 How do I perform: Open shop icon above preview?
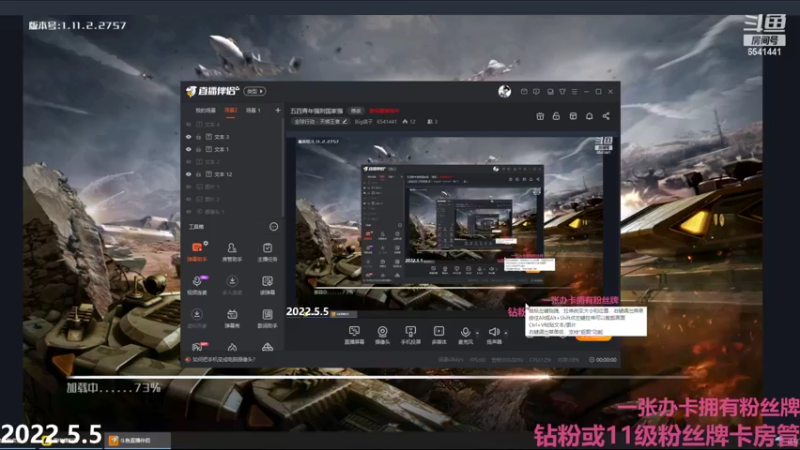click(573, 116)
